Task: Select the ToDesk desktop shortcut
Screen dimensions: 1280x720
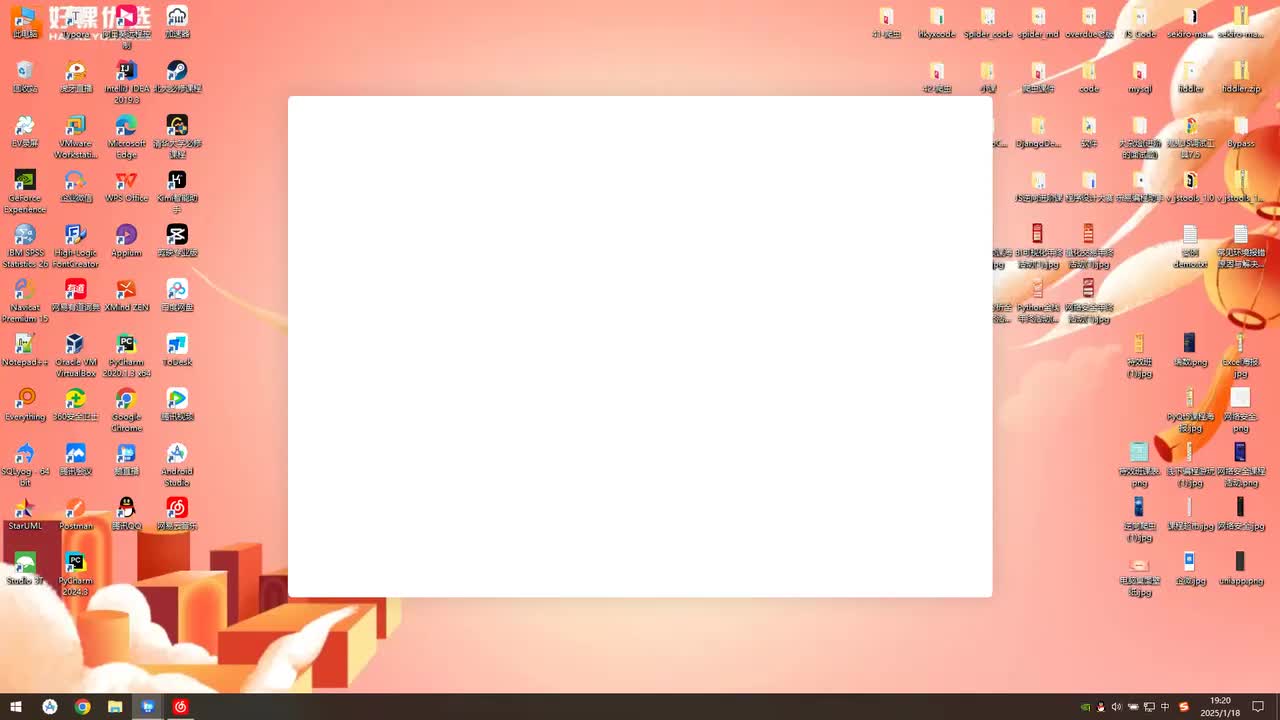Action: tap(177, 350)
